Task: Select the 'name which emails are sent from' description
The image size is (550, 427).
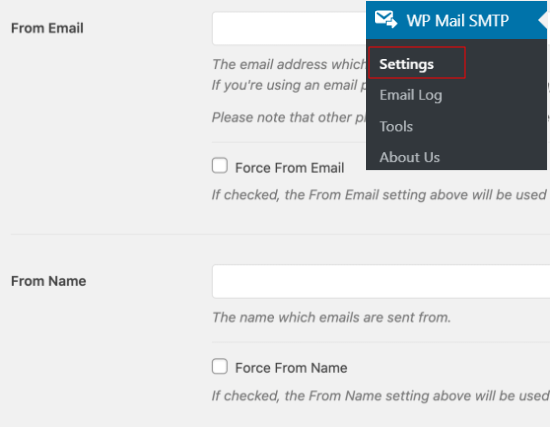Action: [331, 317]
